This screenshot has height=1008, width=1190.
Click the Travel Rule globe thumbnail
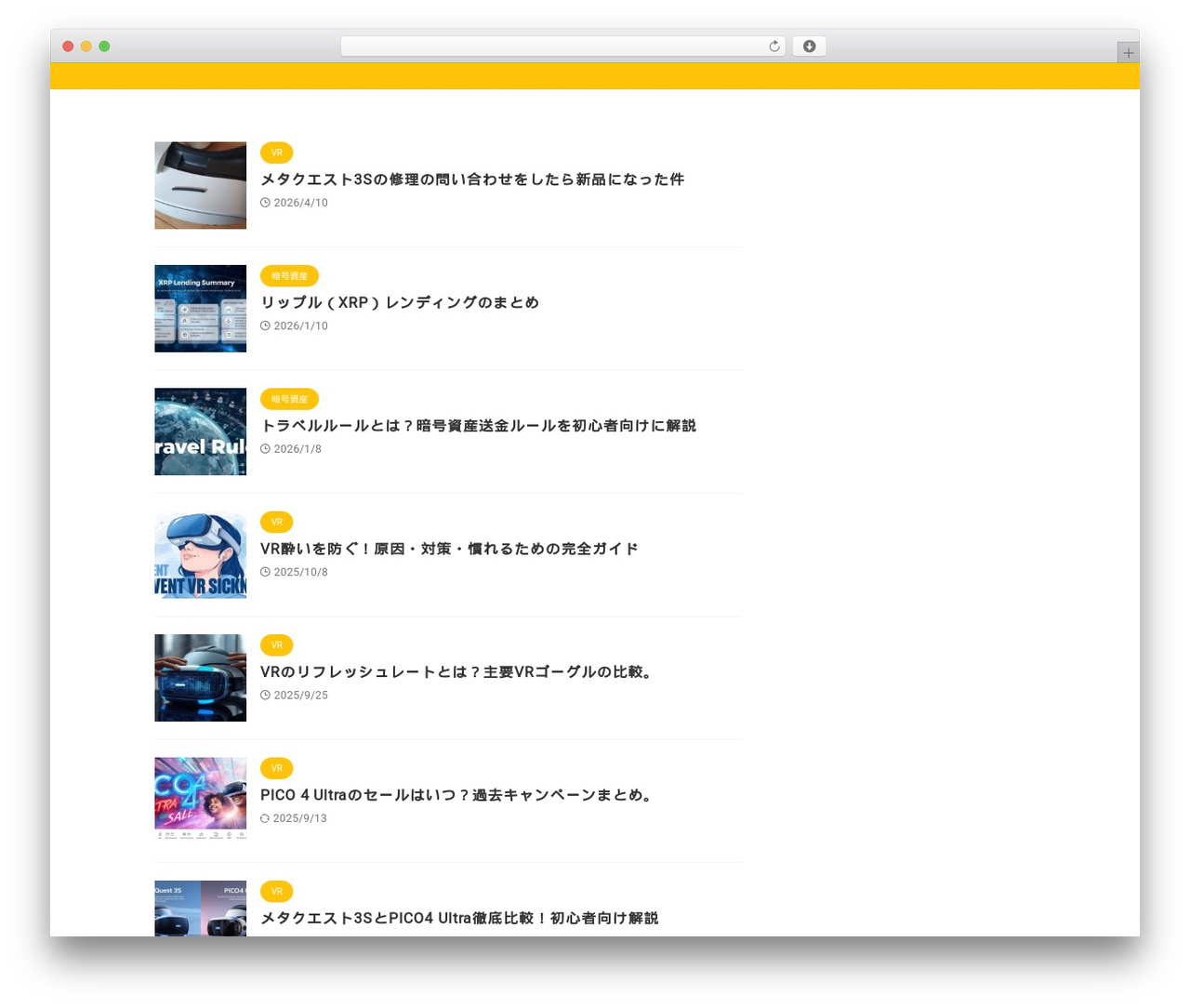pyautogui.click(x=201, y=431)
